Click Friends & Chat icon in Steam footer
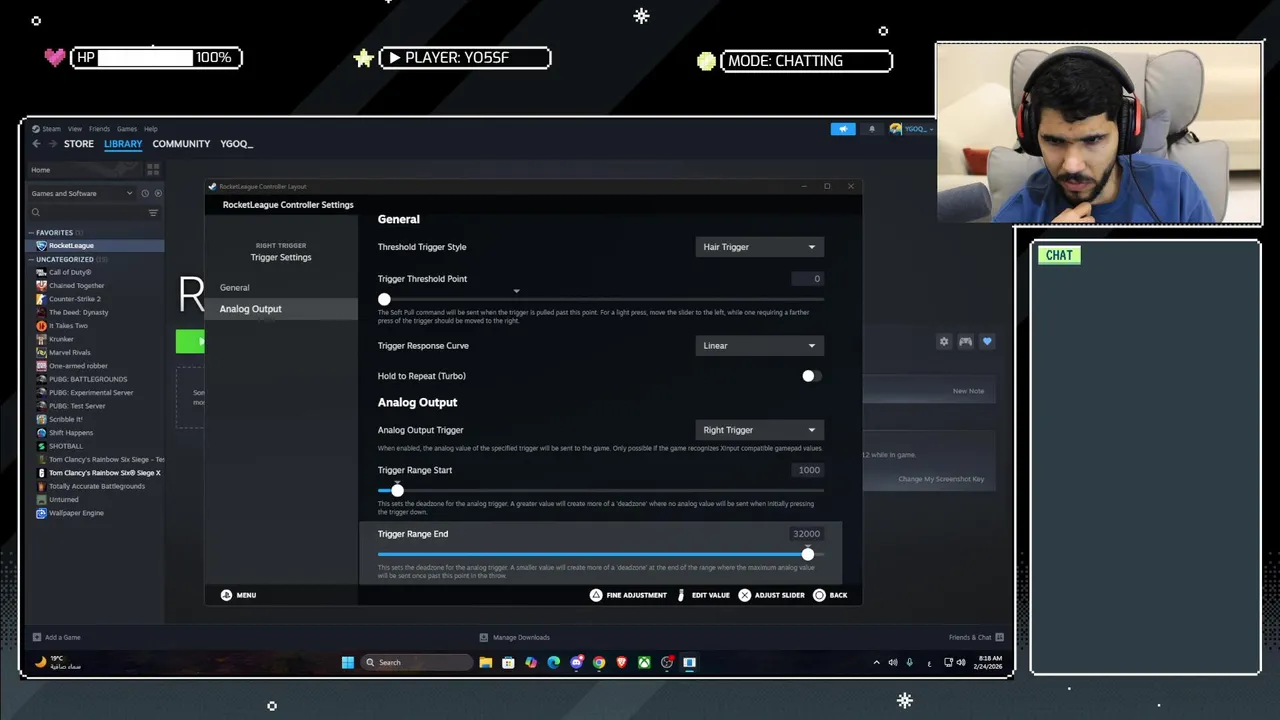Screen dimensions: 1280x720 tap(999, 637)
